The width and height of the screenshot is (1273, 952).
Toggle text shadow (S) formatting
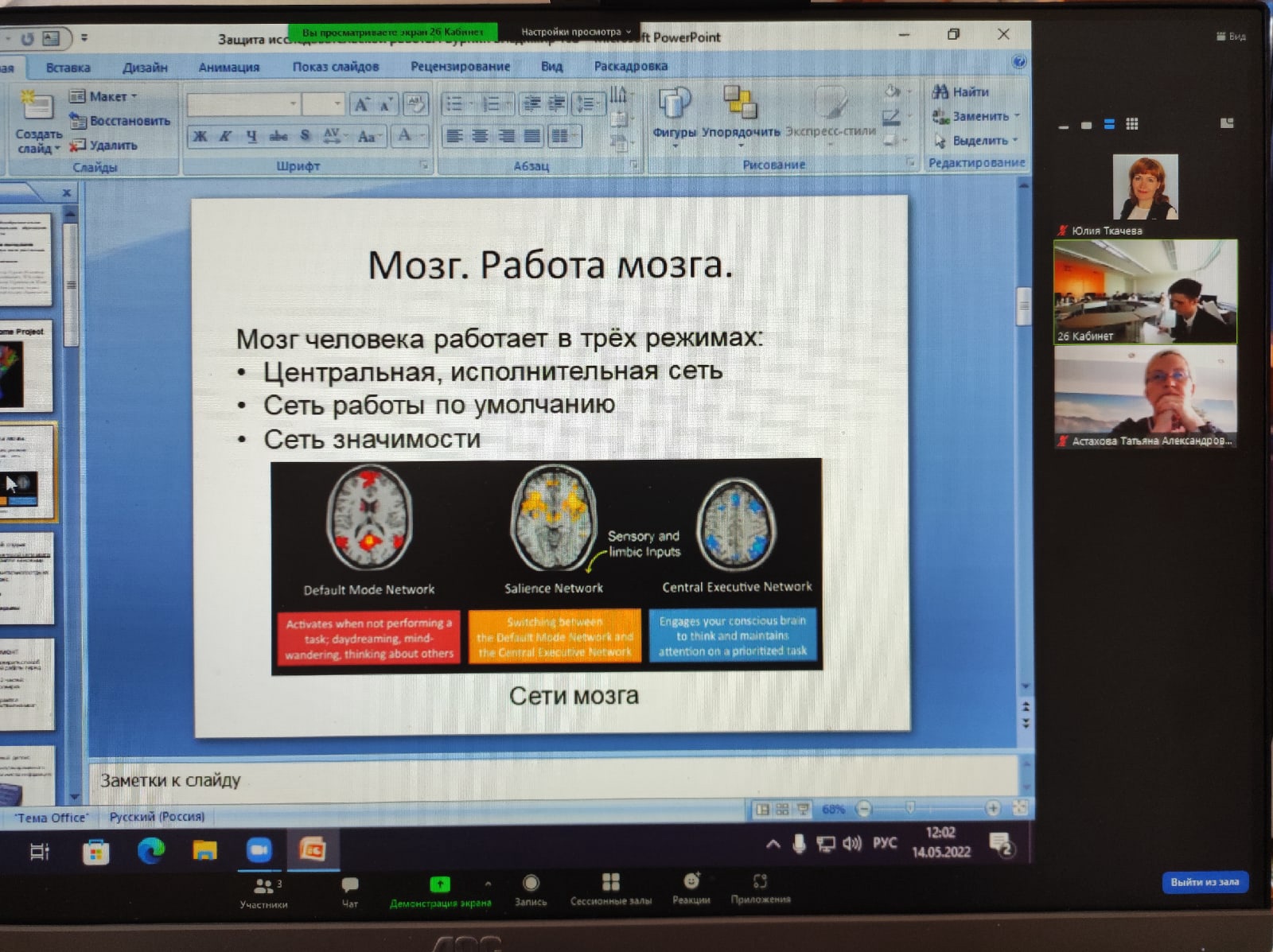[305, 136]
